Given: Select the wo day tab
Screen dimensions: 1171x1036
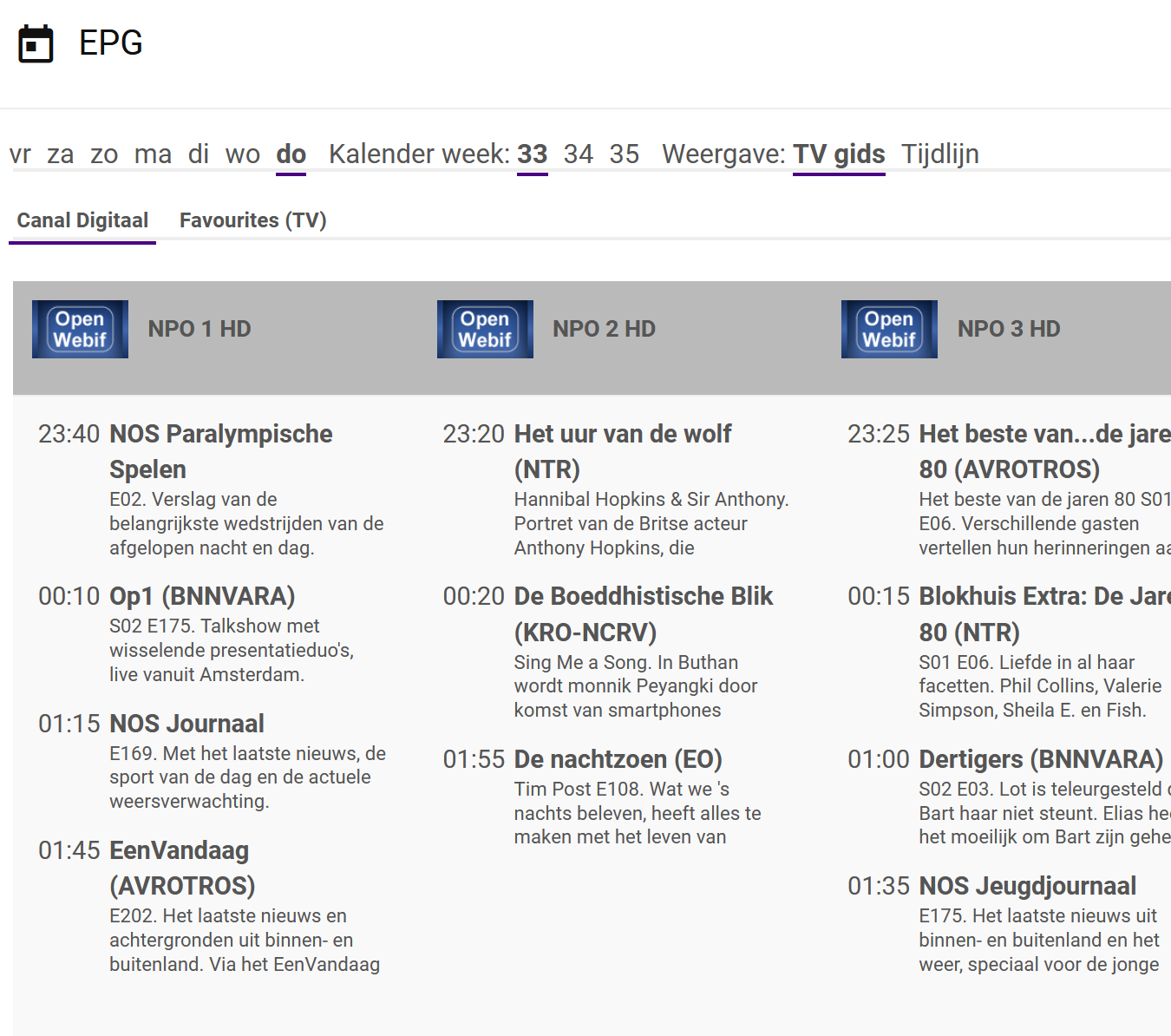Looking at the screenshot, I should click(243, 154).
